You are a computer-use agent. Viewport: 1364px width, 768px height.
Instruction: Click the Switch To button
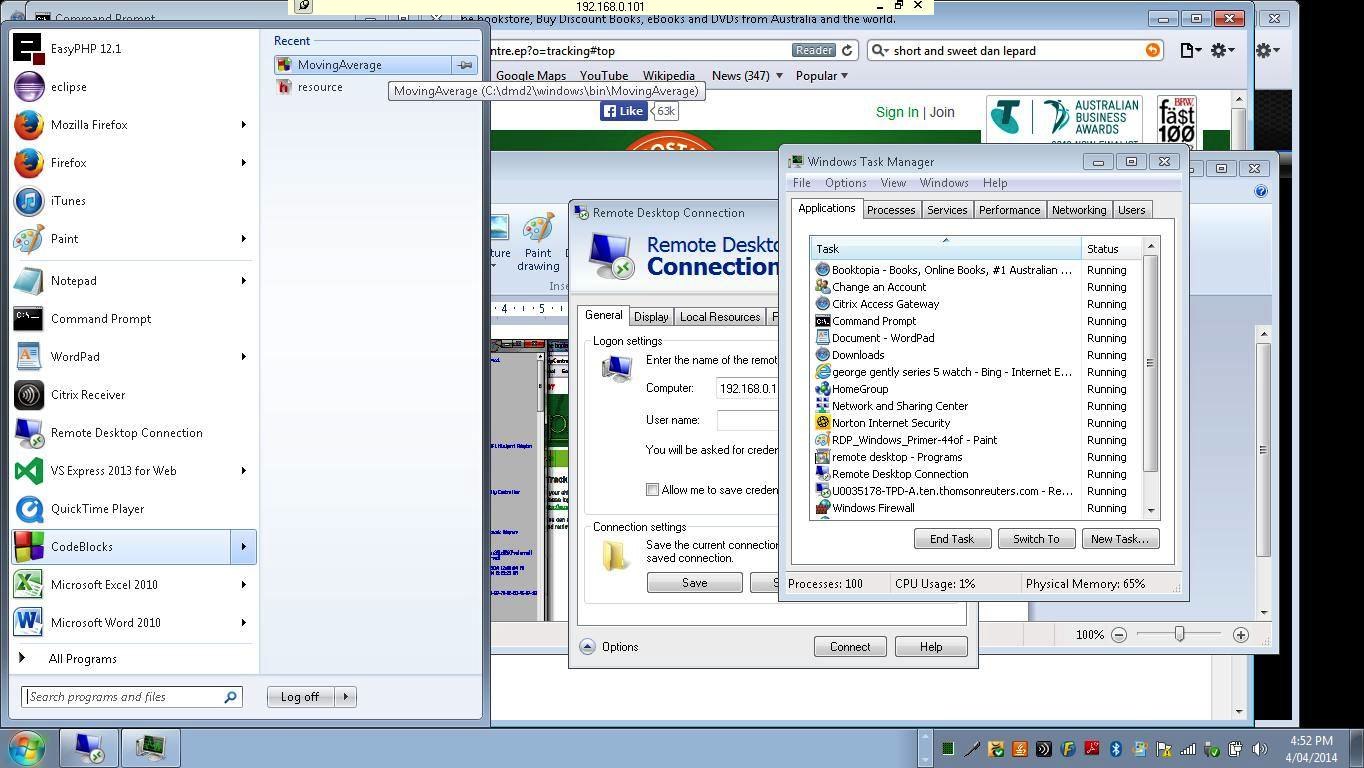[x=1035, y=539]
